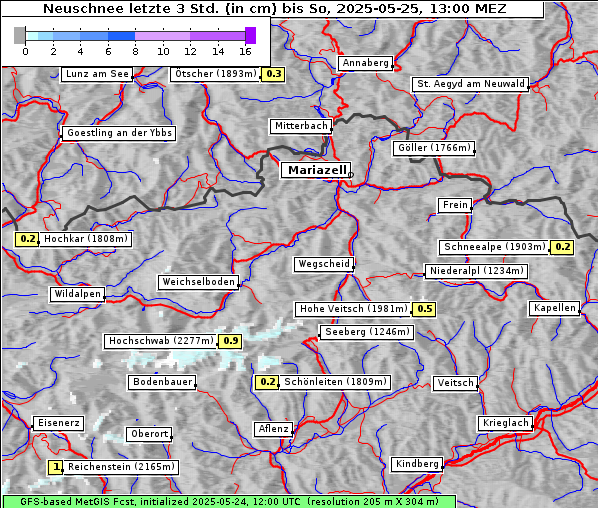Viewport: 598px width, 508px height.
Task: Select the Niederalpl (1234m) label
Action: (476, 271)
